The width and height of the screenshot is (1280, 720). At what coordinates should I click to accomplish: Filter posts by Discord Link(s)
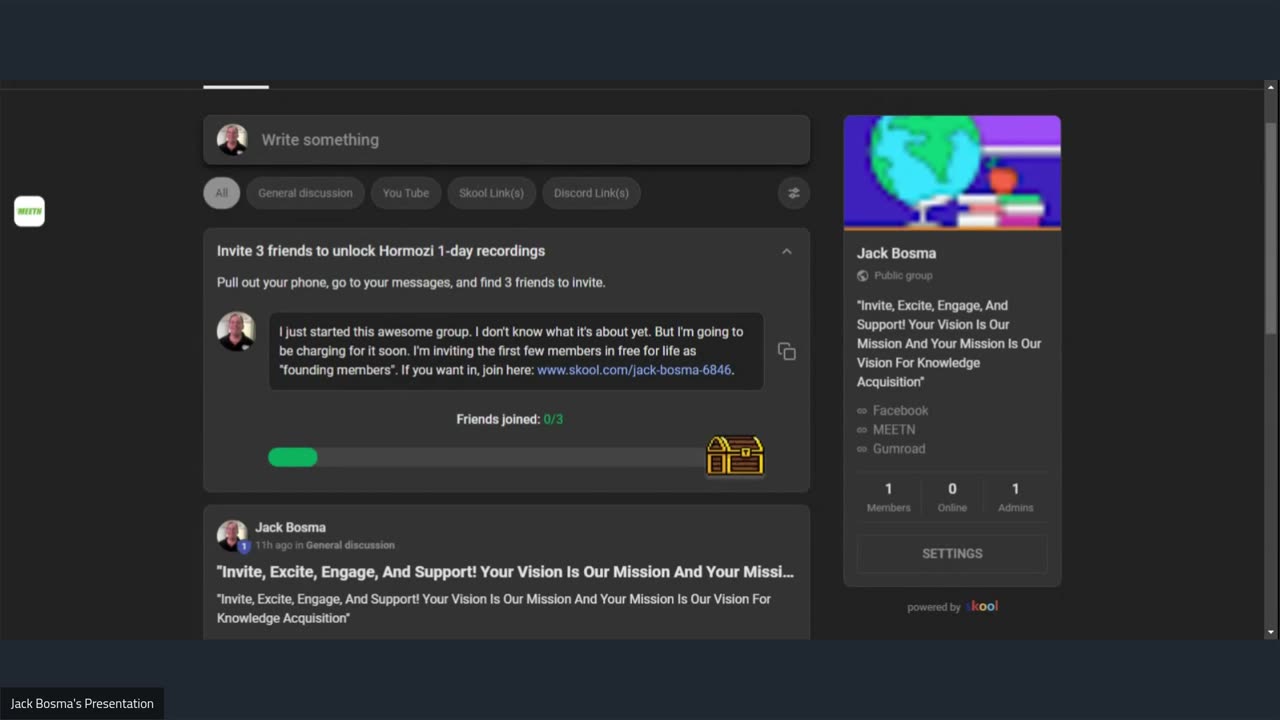pos(591,193)
